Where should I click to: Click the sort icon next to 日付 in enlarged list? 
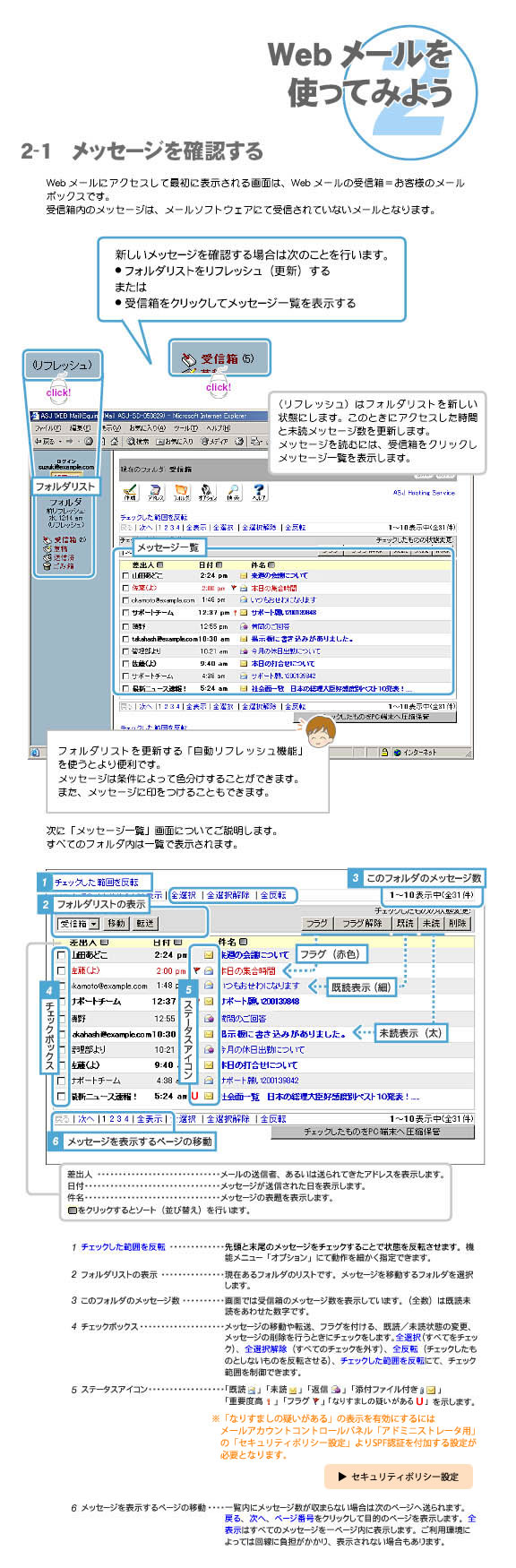click(179, 942)
